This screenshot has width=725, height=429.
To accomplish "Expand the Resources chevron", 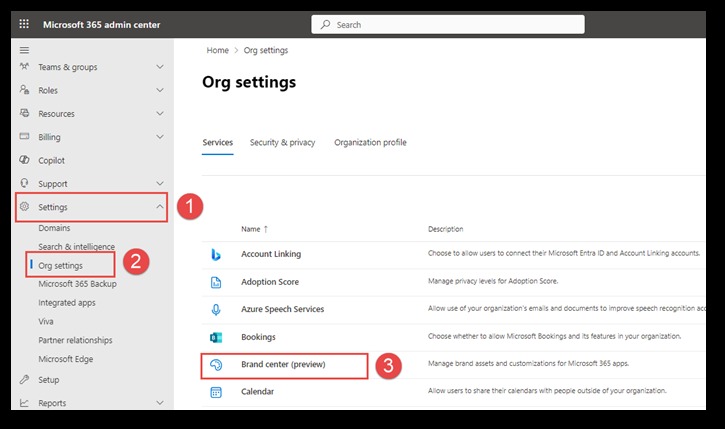I will (160, 113).
